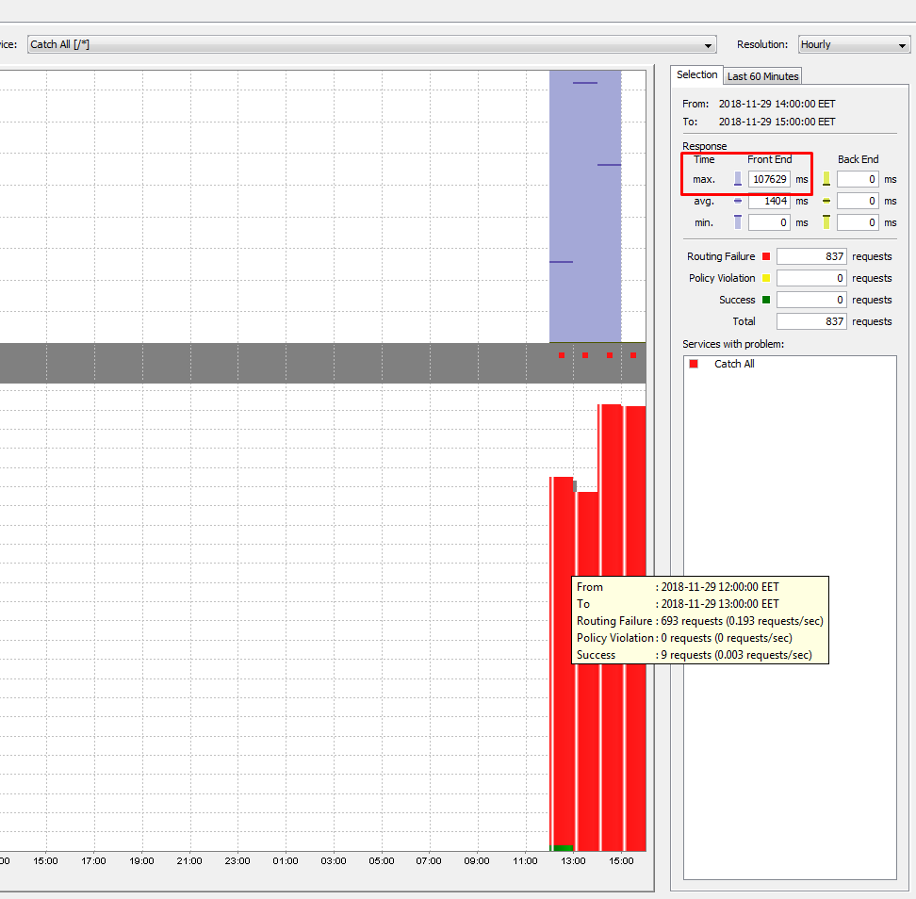Click the Front End max response field

[x=769, y=179]
